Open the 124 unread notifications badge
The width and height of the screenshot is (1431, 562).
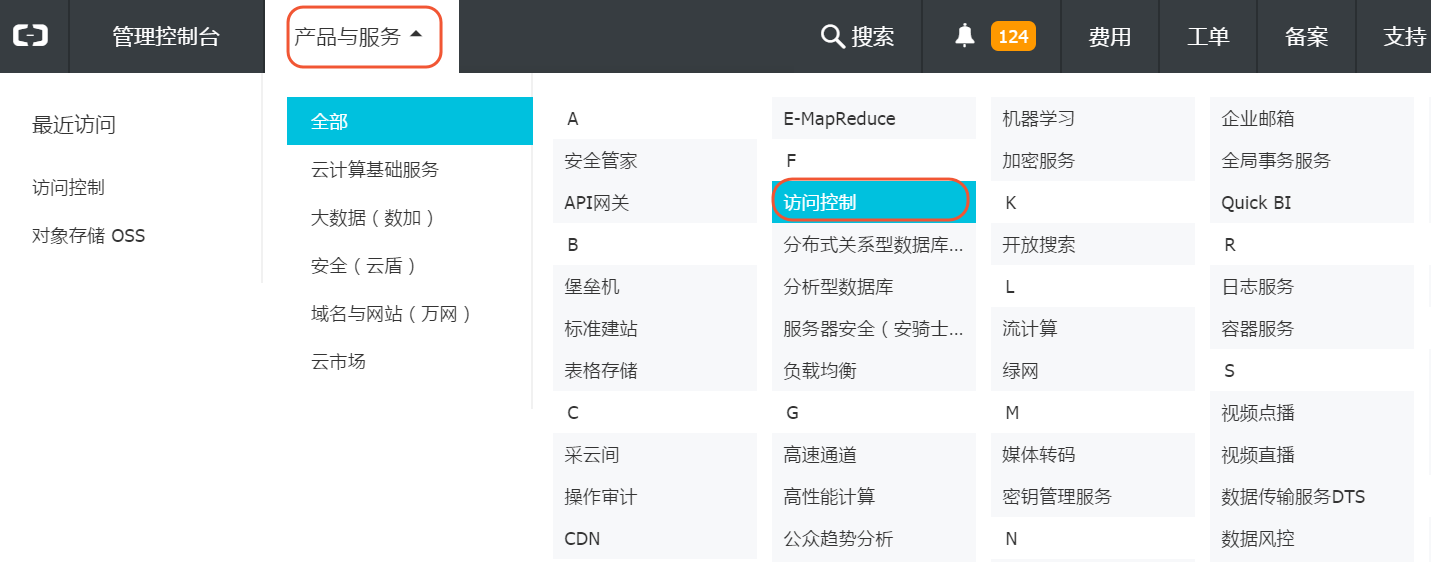tap(1013, 37)
